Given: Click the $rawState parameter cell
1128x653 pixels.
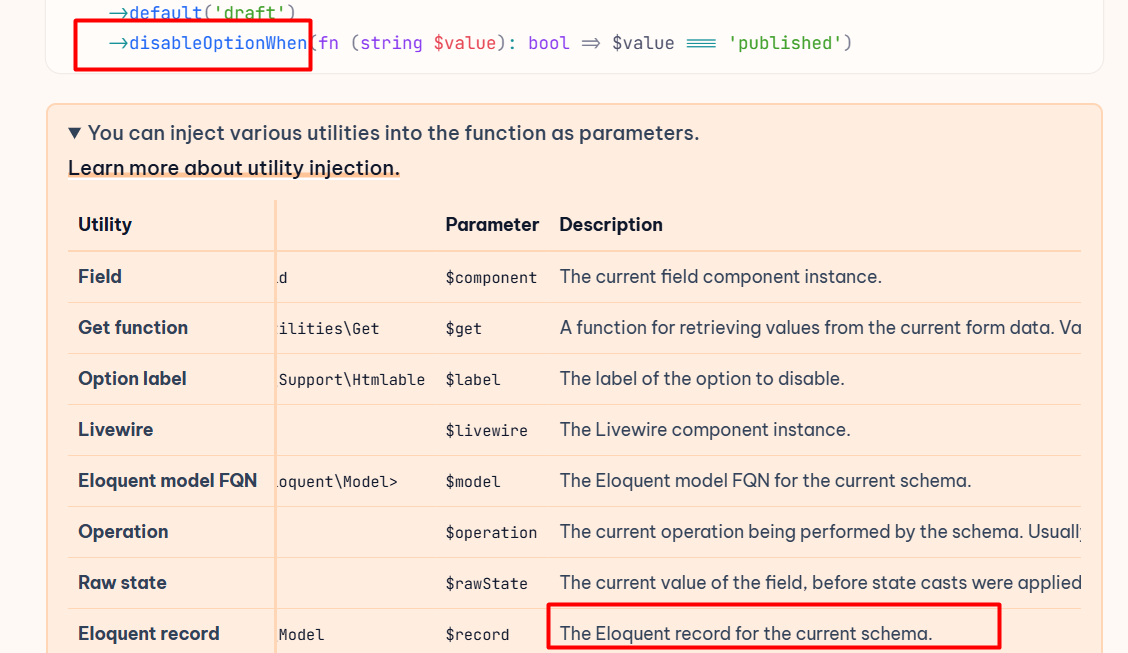Looking at the screenshot, I should coord(486,584).
